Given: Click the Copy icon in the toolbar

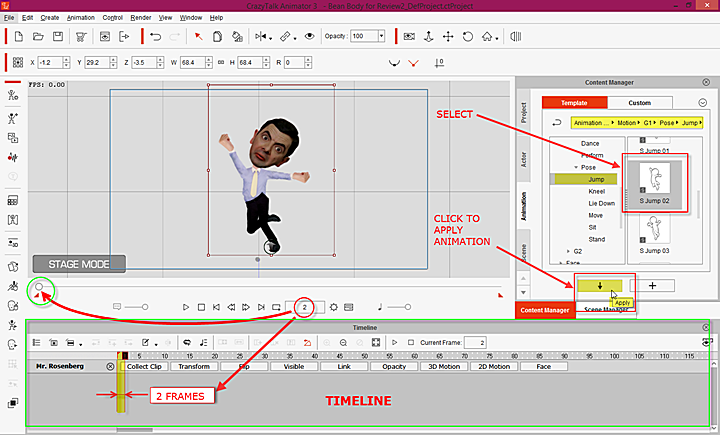Looking at the screenshot, I should click(218, 37).
